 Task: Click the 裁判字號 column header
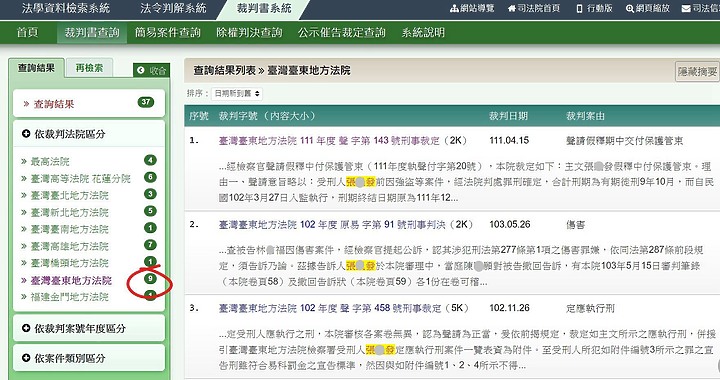(267, 116)
